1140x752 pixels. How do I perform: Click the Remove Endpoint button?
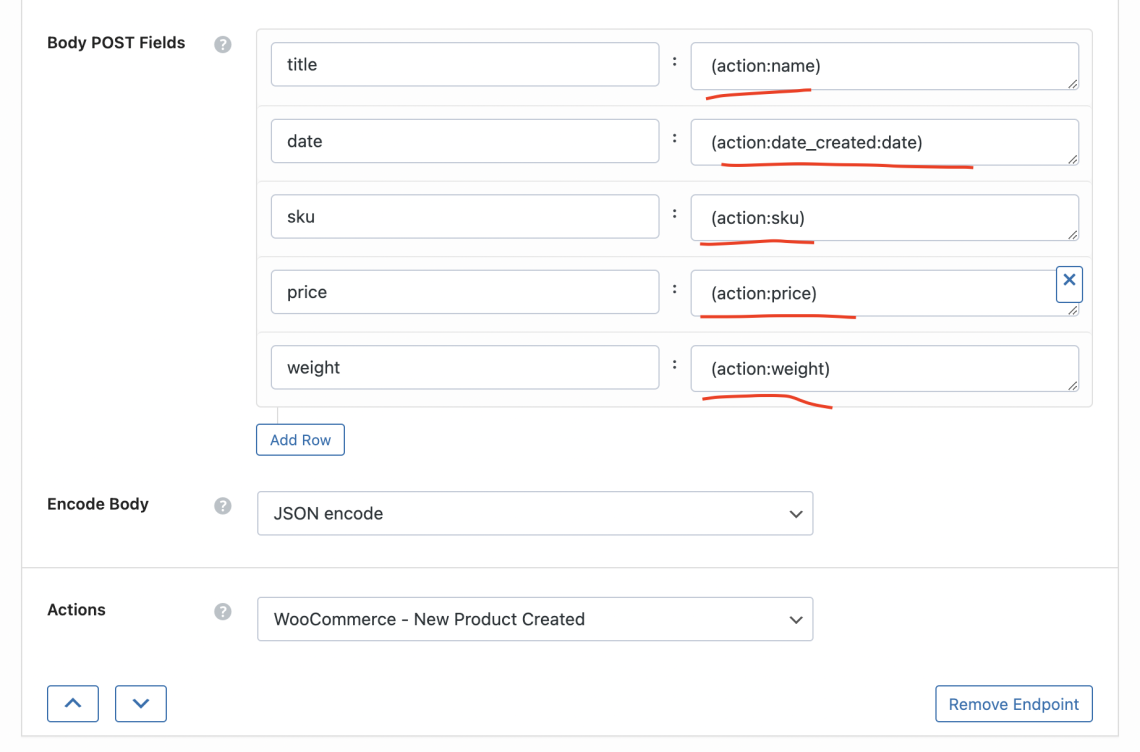tap(1013, 703)
